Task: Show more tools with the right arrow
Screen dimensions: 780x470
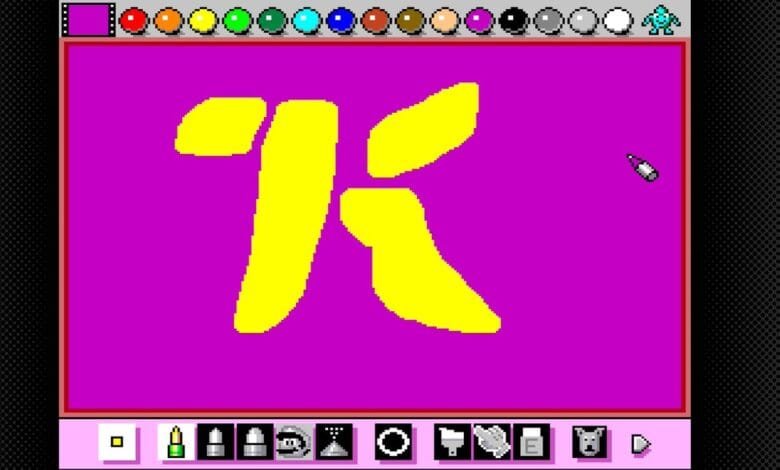Action: click(639, 441)
